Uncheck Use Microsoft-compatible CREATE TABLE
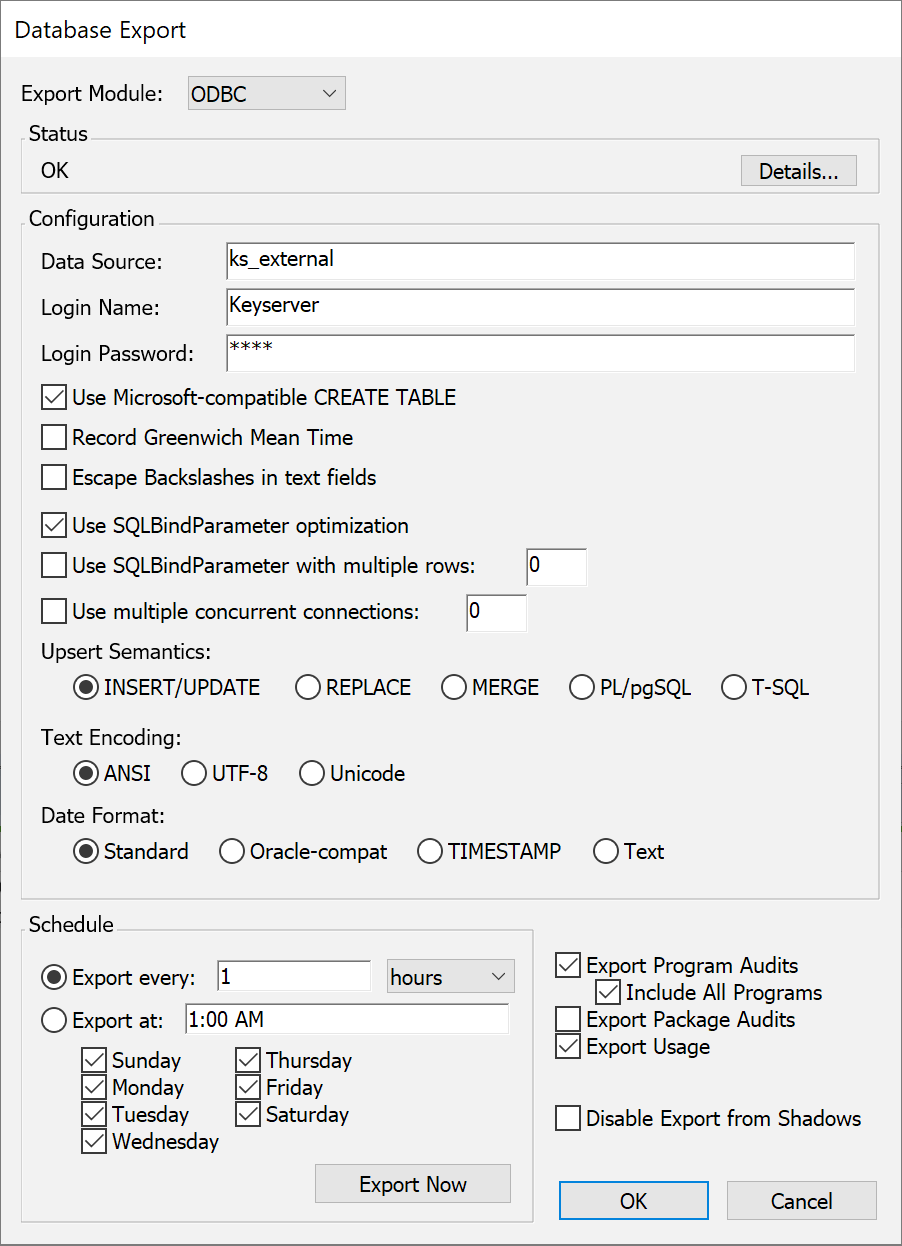The width and height of the screenshot is (902, 1246). [54, 398]
